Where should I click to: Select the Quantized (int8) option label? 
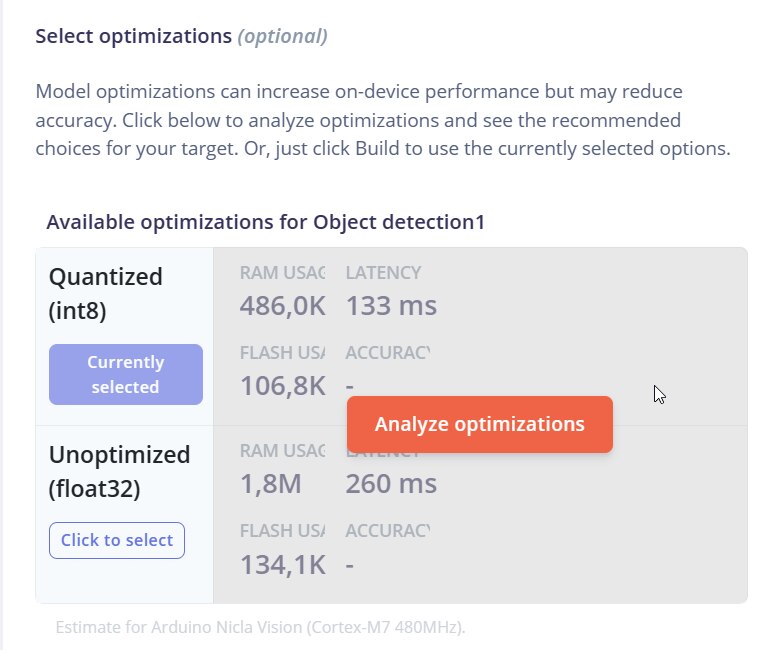[105, 293]
